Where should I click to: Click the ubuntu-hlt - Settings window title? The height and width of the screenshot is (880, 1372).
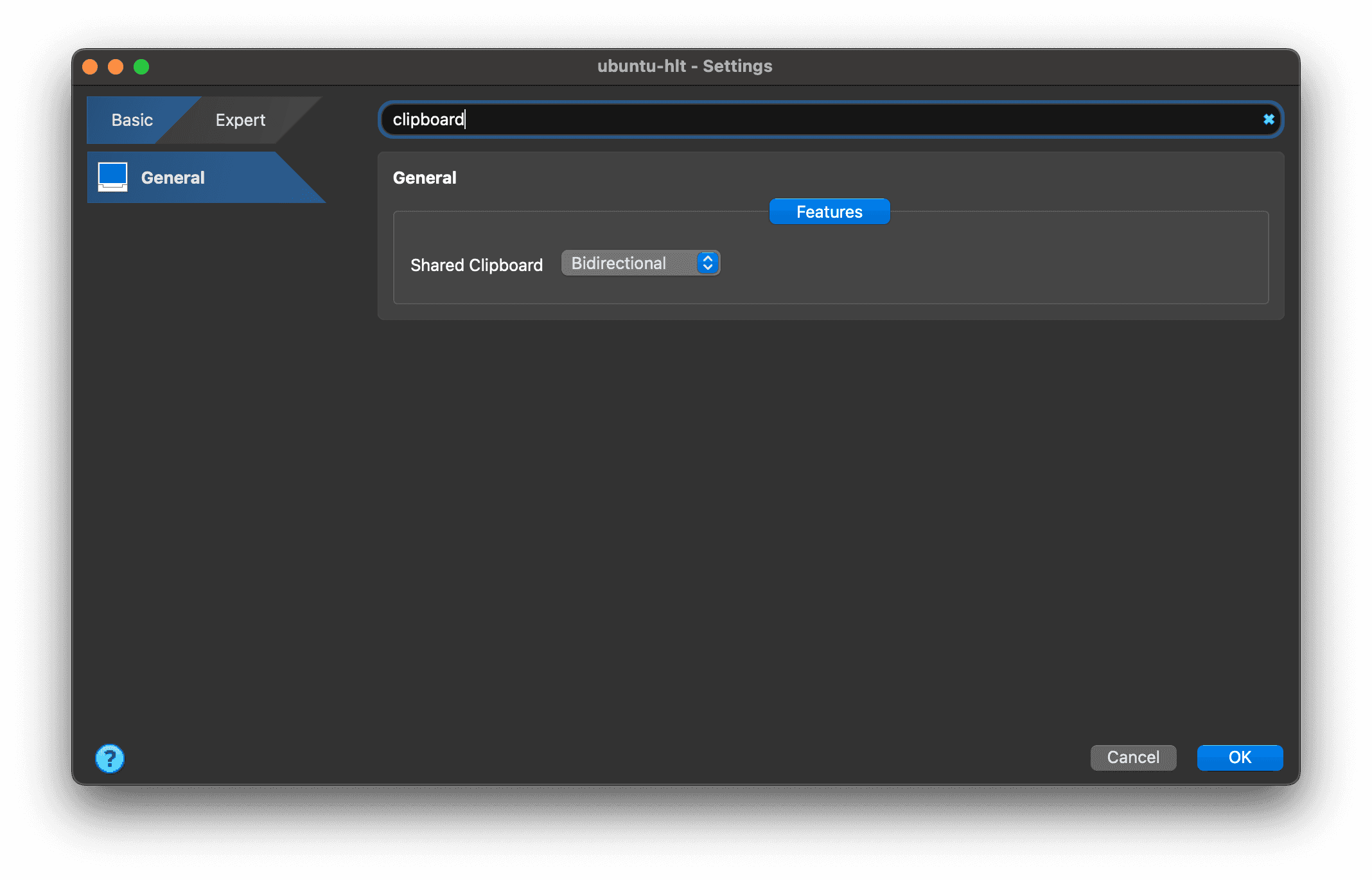click(x=685, y=66)
